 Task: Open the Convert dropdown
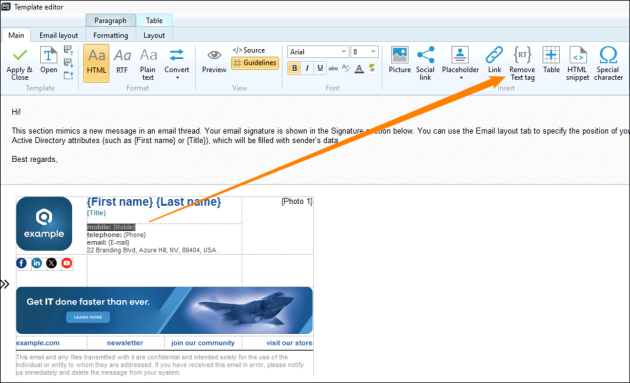coord(176,63)
